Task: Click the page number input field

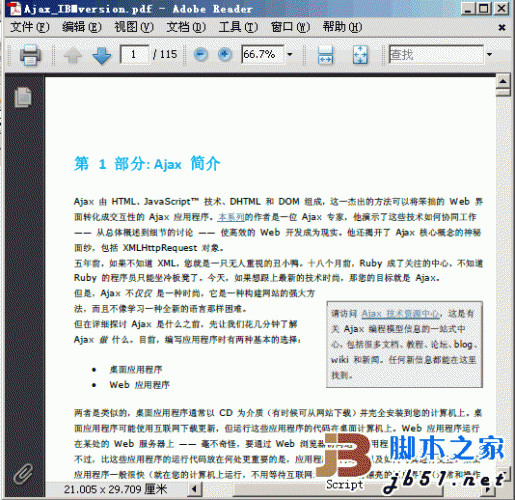Action: (134, 54)
